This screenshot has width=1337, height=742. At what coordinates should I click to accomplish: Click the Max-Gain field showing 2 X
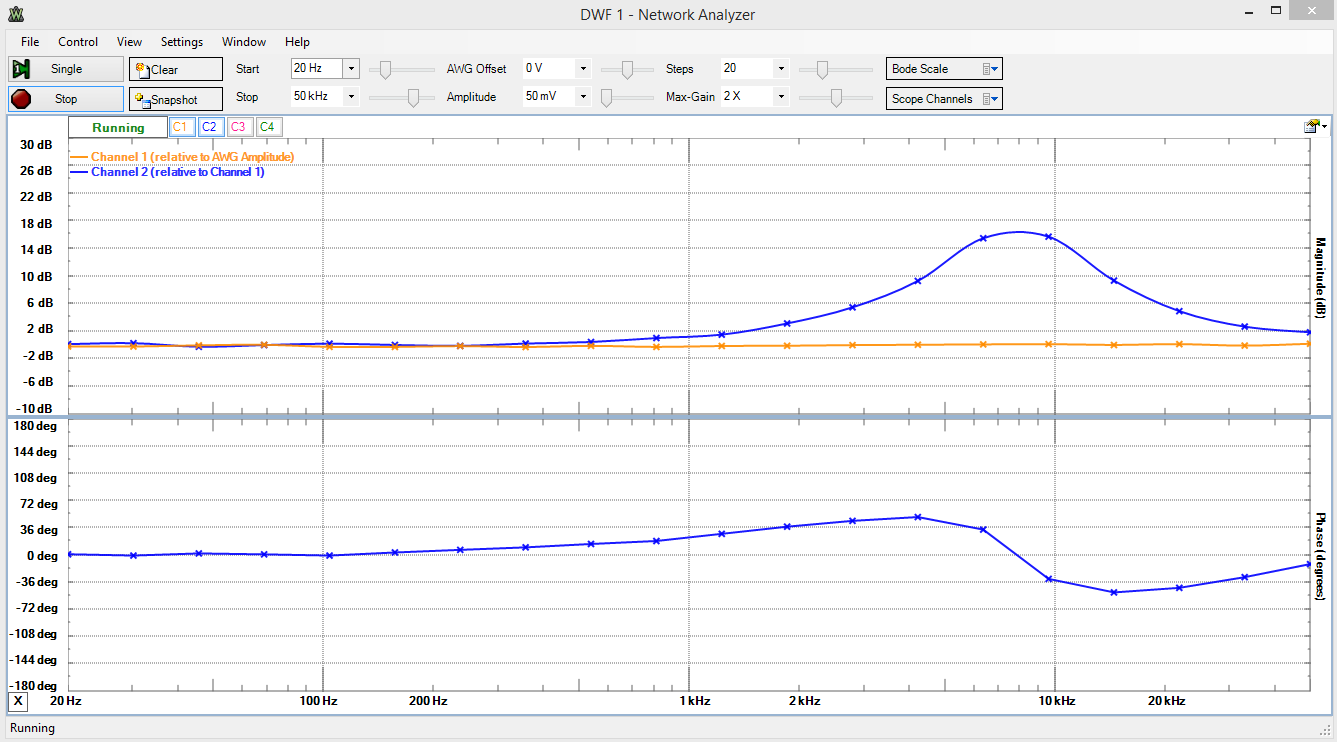[x=746, y=97]
